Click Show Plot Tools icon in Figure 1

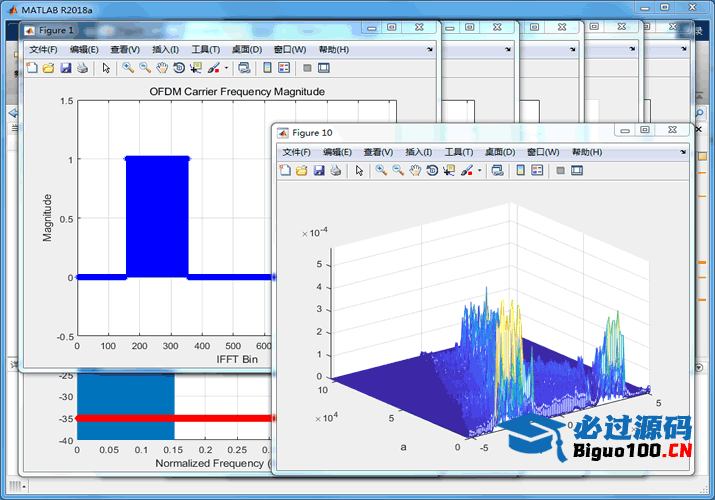click(x=324, y=68)
